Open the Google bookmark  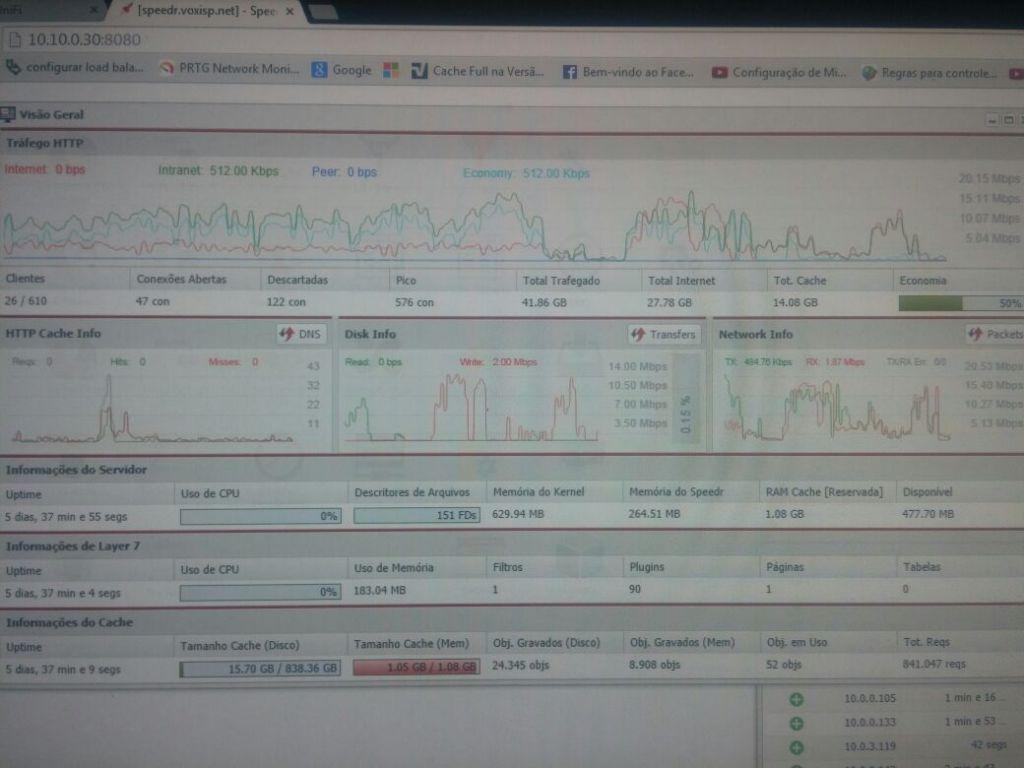pyautogui.click(x=341, y=70)
